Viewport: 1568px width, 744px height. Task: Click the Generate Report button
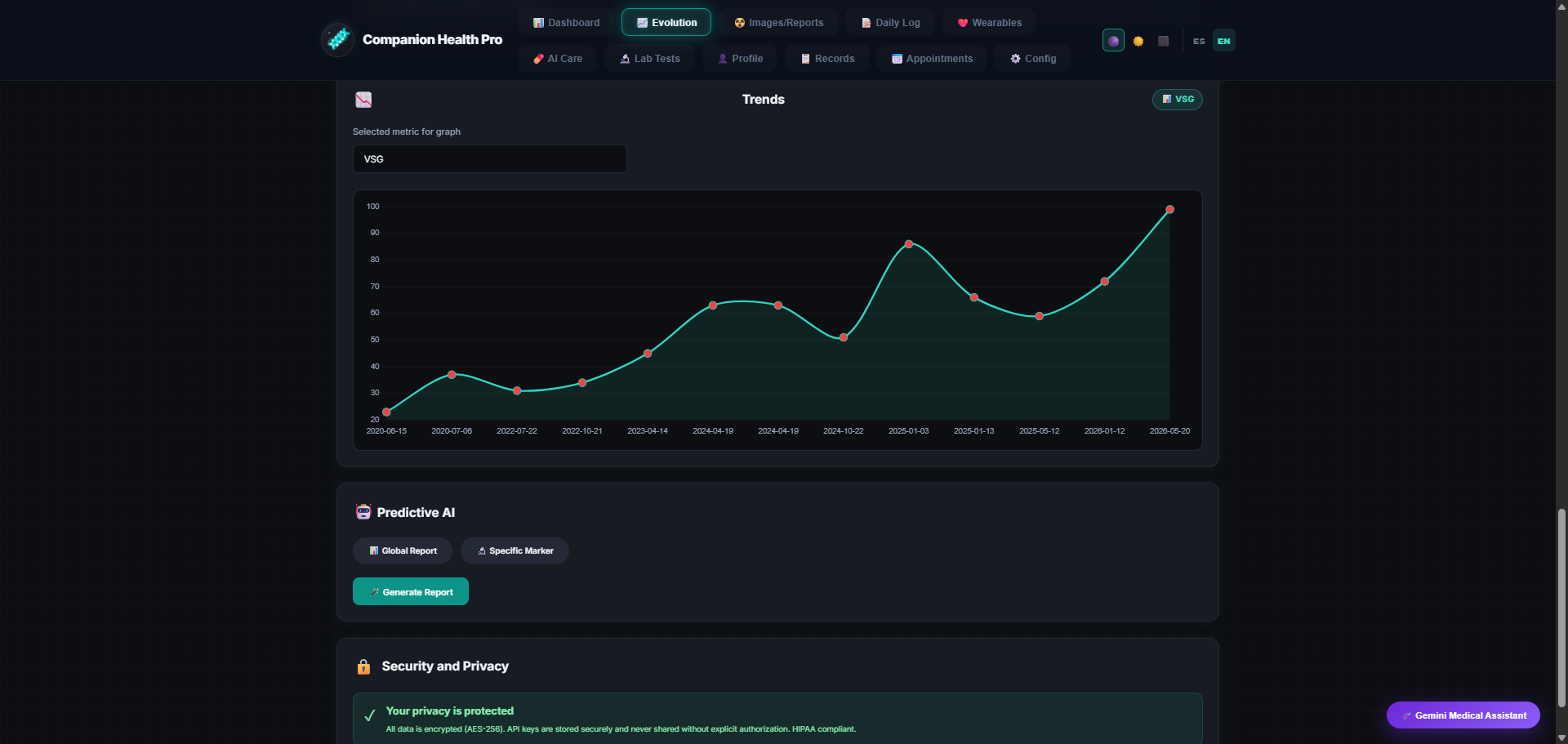tap(411, 591)
